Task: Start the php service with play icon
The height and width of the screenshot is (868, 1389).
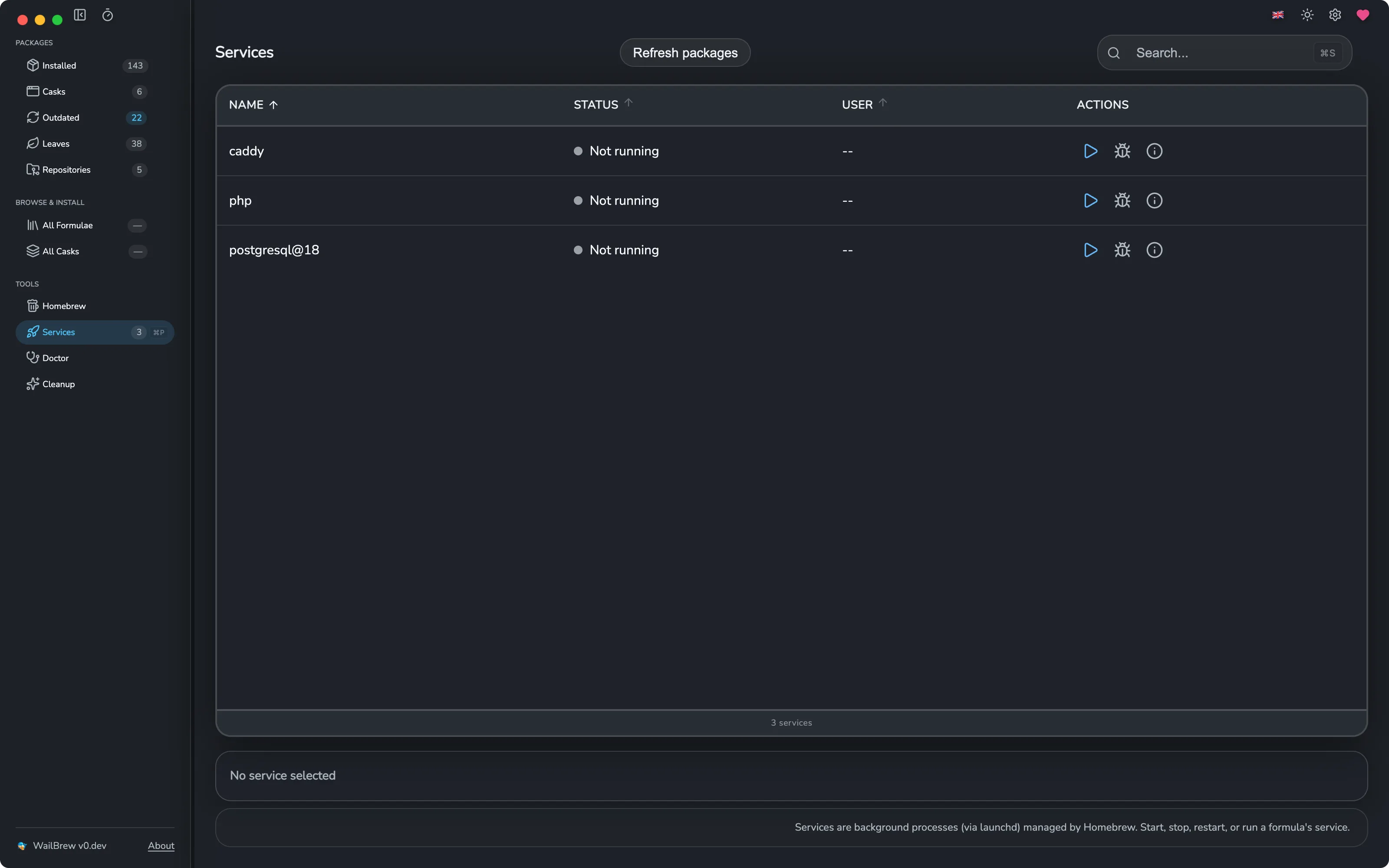Action: pyautogui.click(x=1090, y=201)
